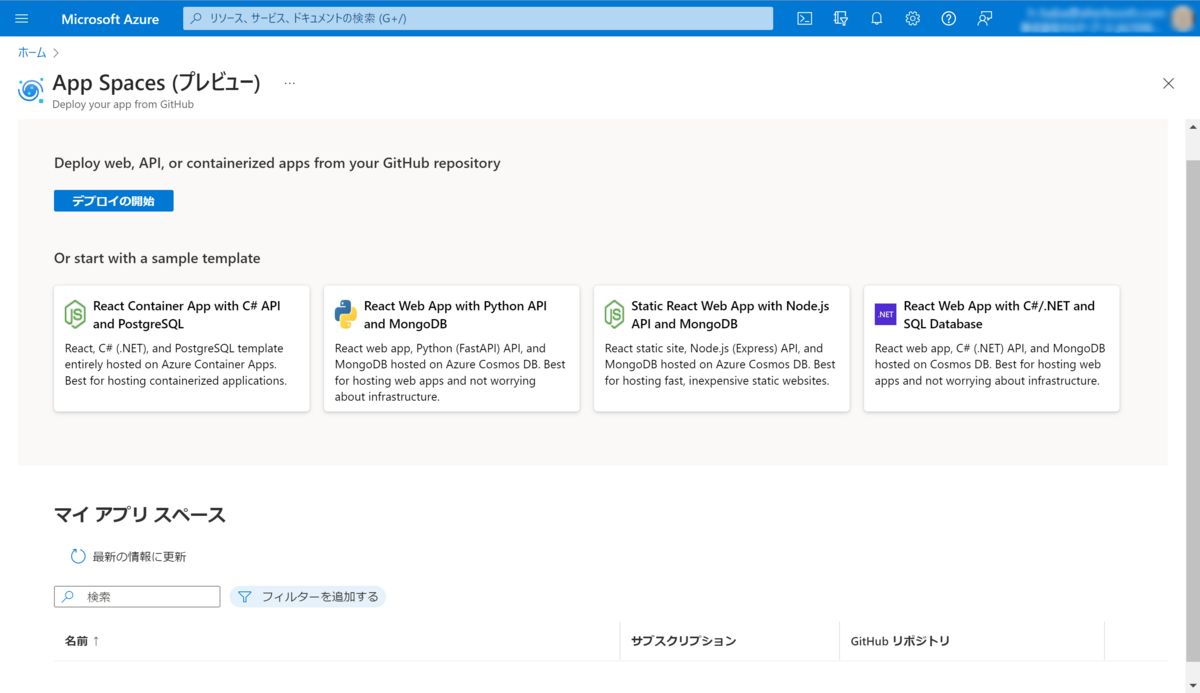The height and width of the screenshot is (693, 1200).
Task: Sort the 名前 column
Action: (x=81, y=640)
